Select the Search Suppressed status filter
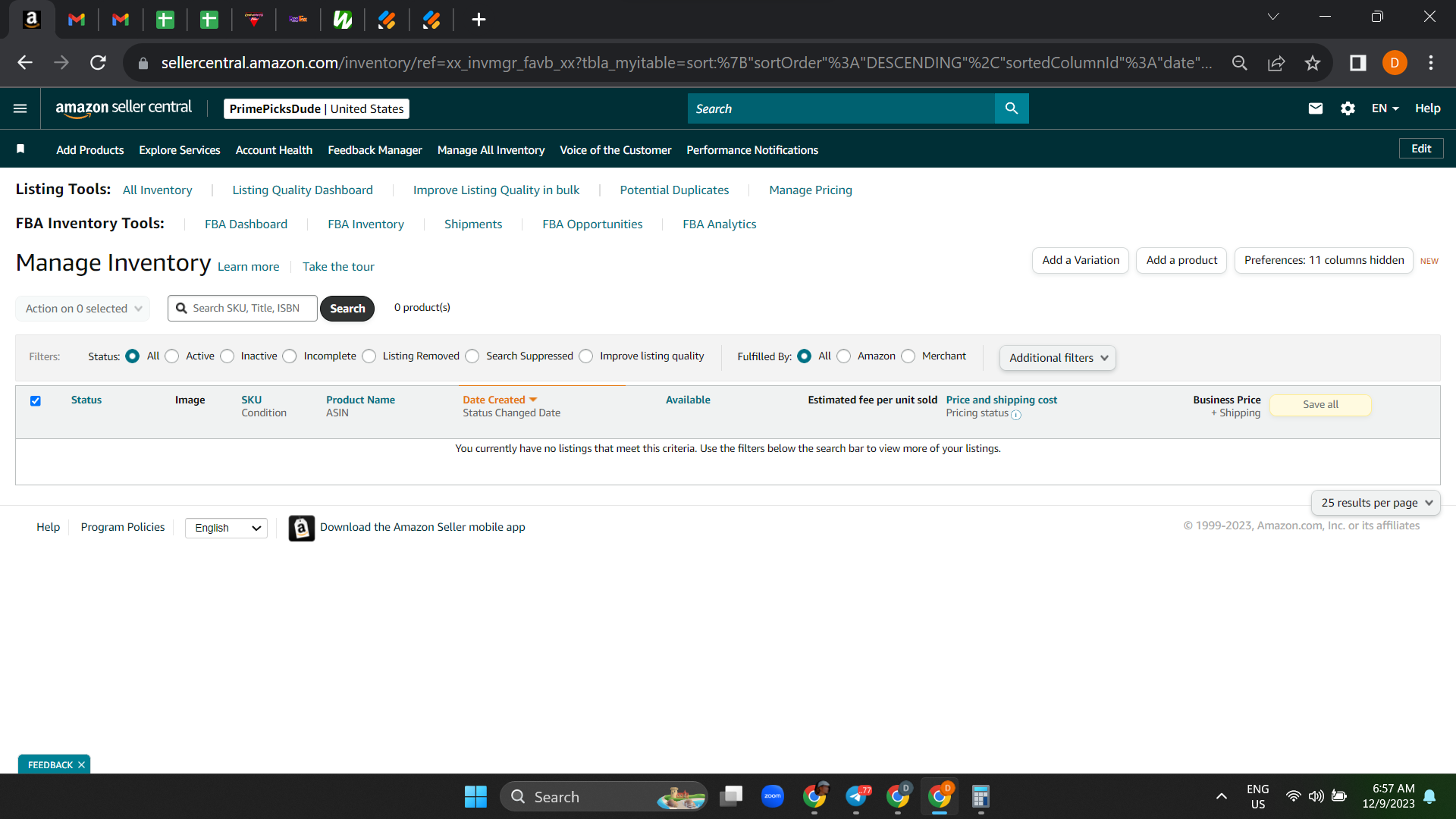 click(472, 356)
